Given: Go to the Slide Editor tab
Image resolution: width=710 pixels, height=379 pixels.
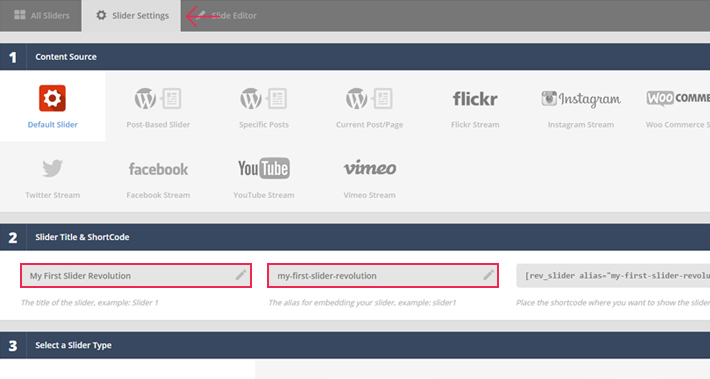Looking at the screenshot, I should coord(226,15).
